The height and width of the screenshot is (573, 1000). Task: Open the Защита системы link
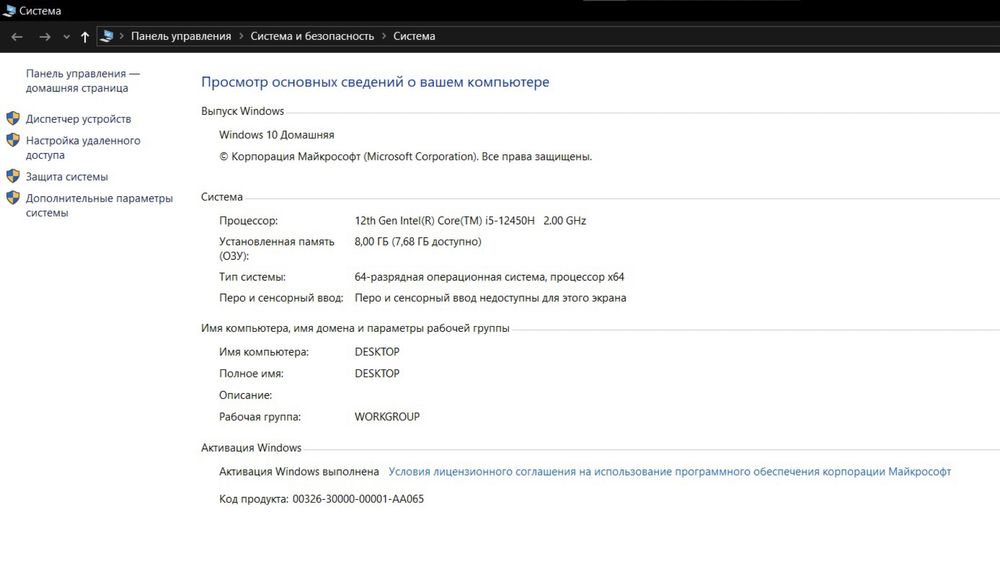pyautogui.click(x=66, y=177)
